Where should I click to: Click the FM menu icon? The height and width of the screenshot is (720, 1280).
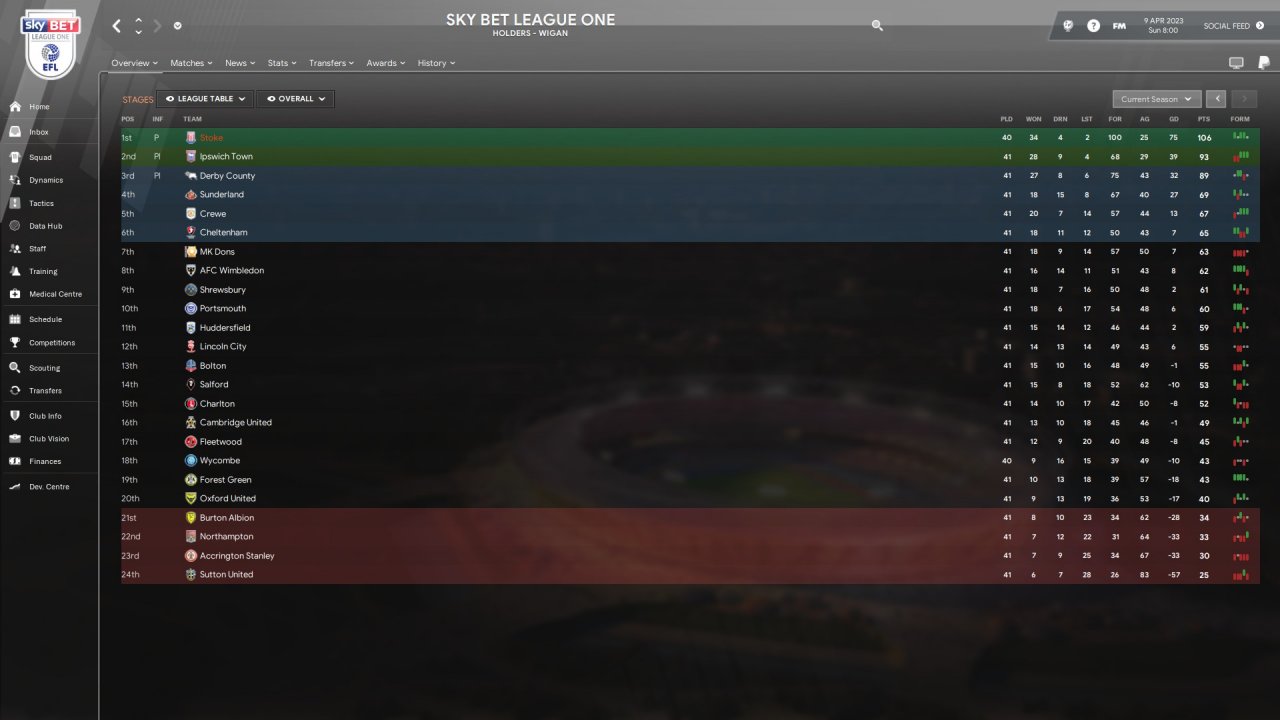pos(1119,26)
